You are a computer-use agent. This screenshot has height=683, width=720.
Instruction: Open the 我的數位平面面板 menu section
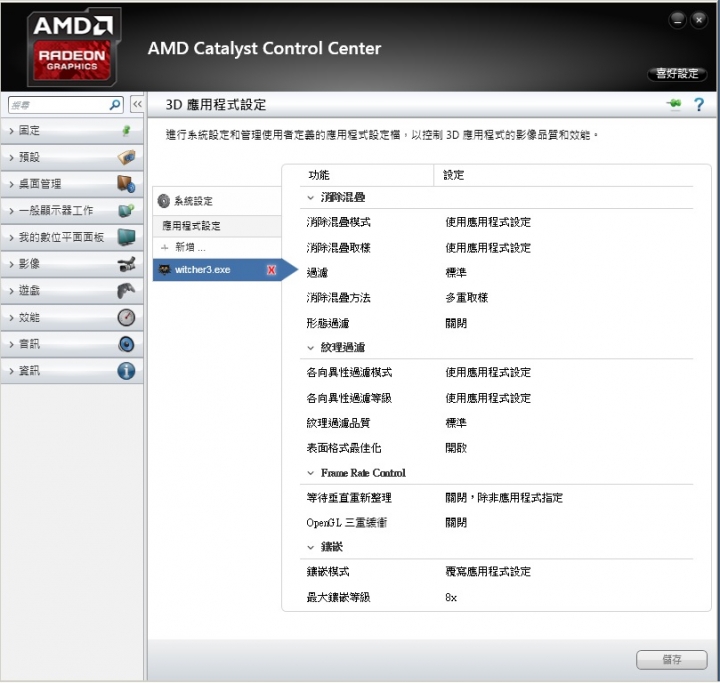tap(72, 237)
